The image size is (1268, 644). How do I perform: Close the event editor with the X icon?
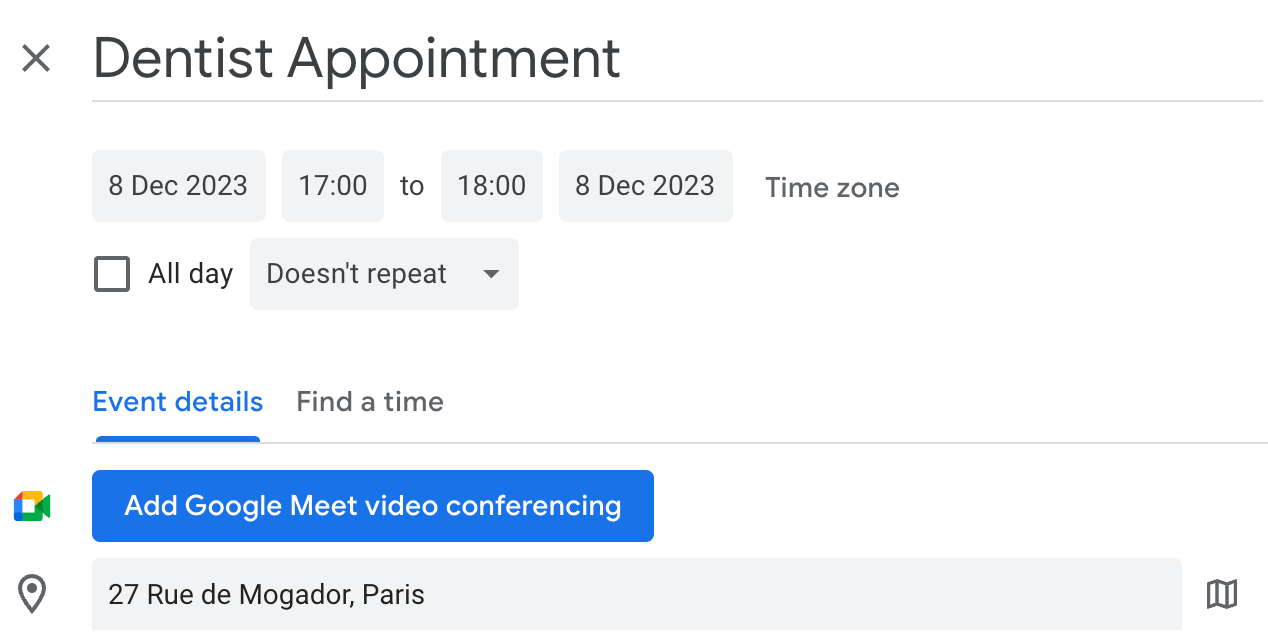tap(36, 58)
